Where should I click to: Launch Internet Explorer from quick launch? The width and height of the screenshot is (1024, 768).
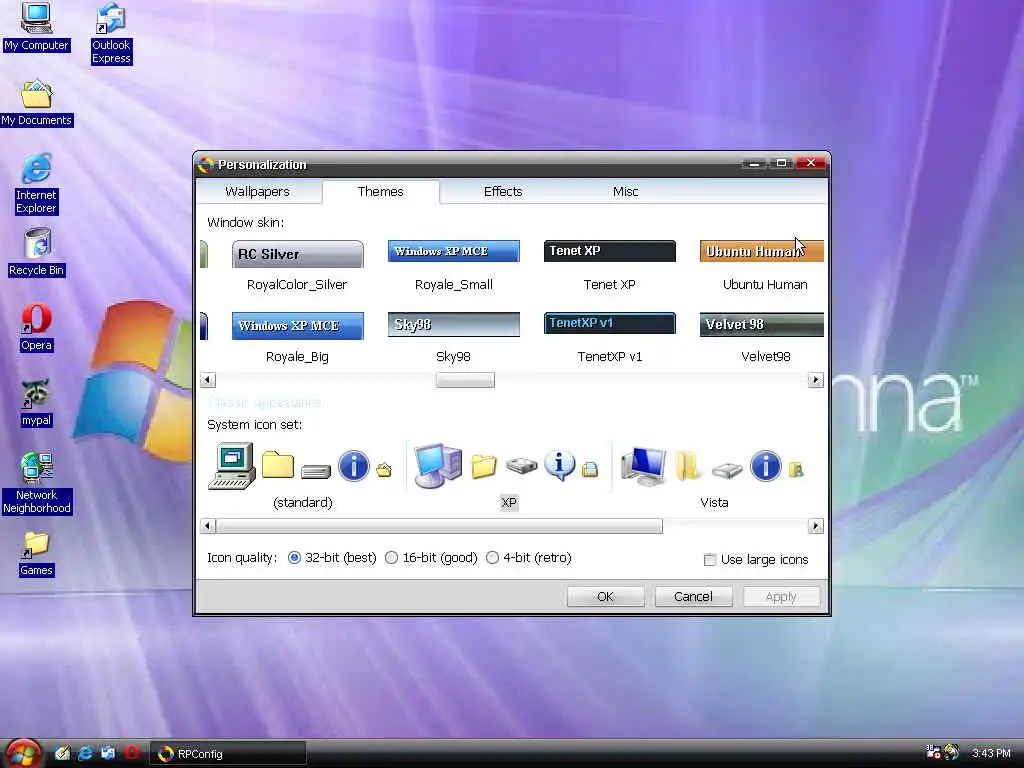point(85,753)
